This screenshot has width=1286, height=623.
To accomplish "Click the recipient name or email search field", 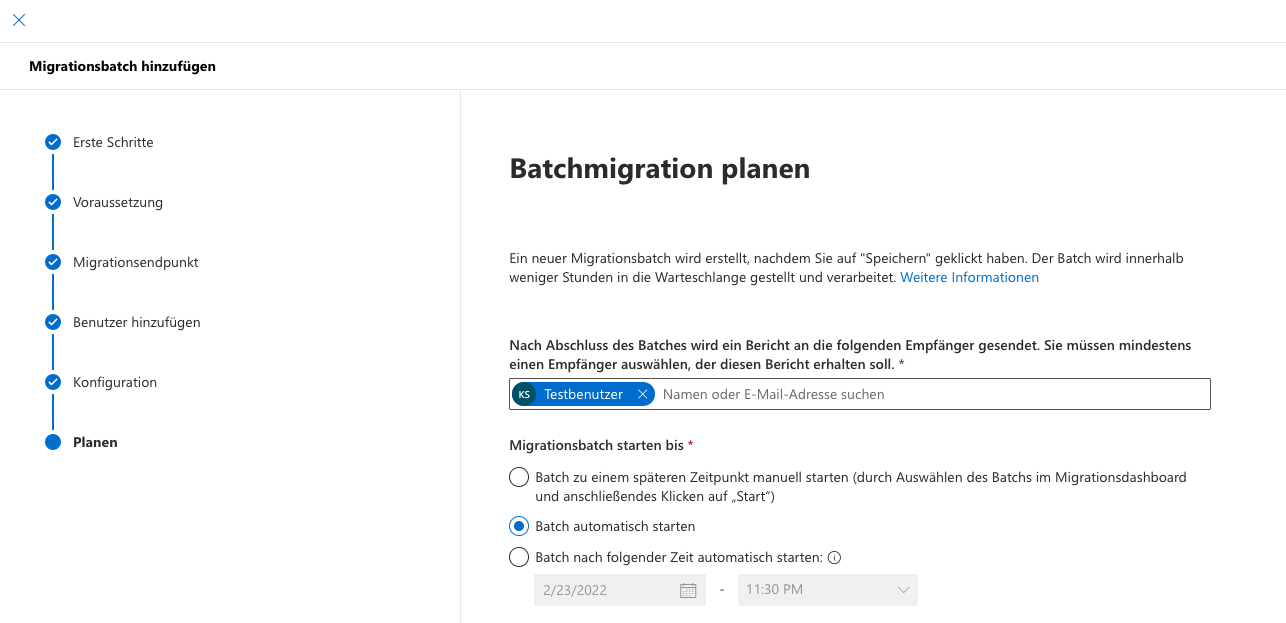I will pyautogui.click(x=930, y=394).
